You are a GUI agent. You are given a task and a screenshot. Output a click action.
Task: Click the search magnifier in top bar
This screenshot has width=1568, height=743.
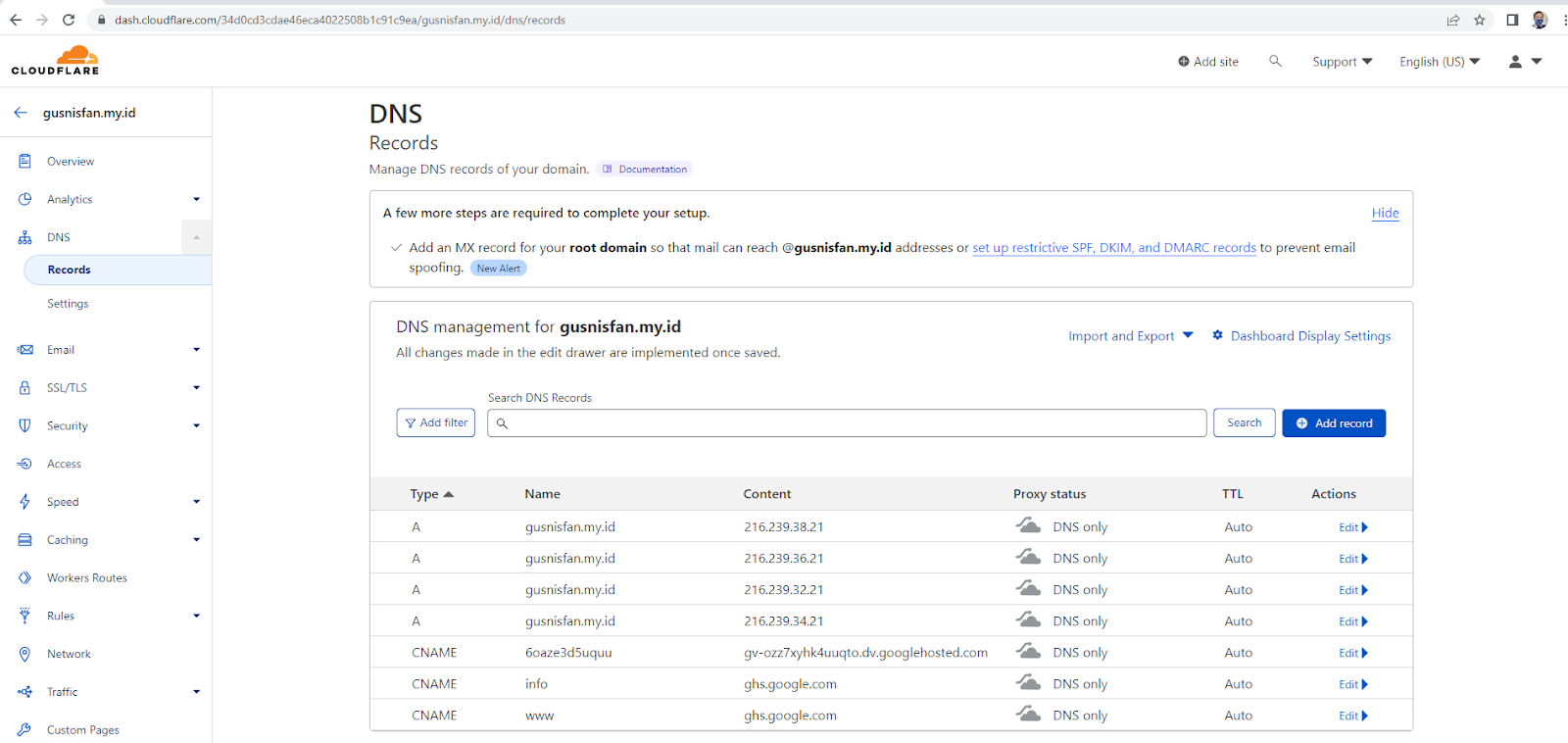click(1275, 61)
